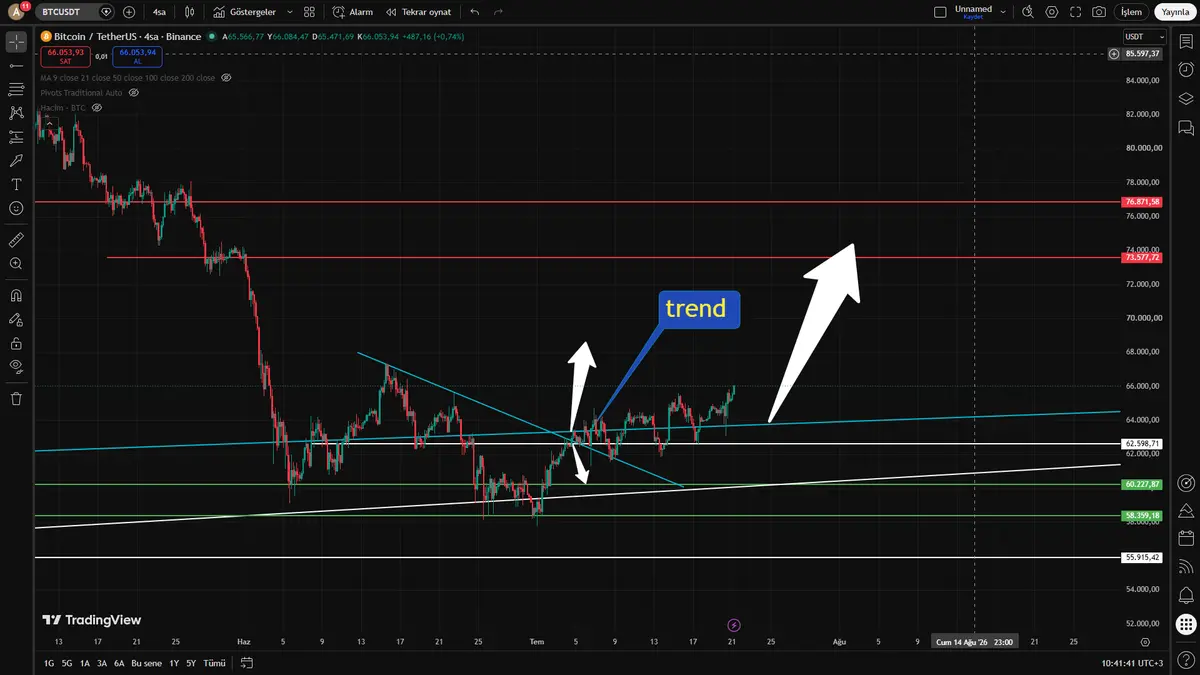Screen dimensions: 1200x675
Task: Toggle visibility of the Hacim volume indicator
Action: [97, 107]
